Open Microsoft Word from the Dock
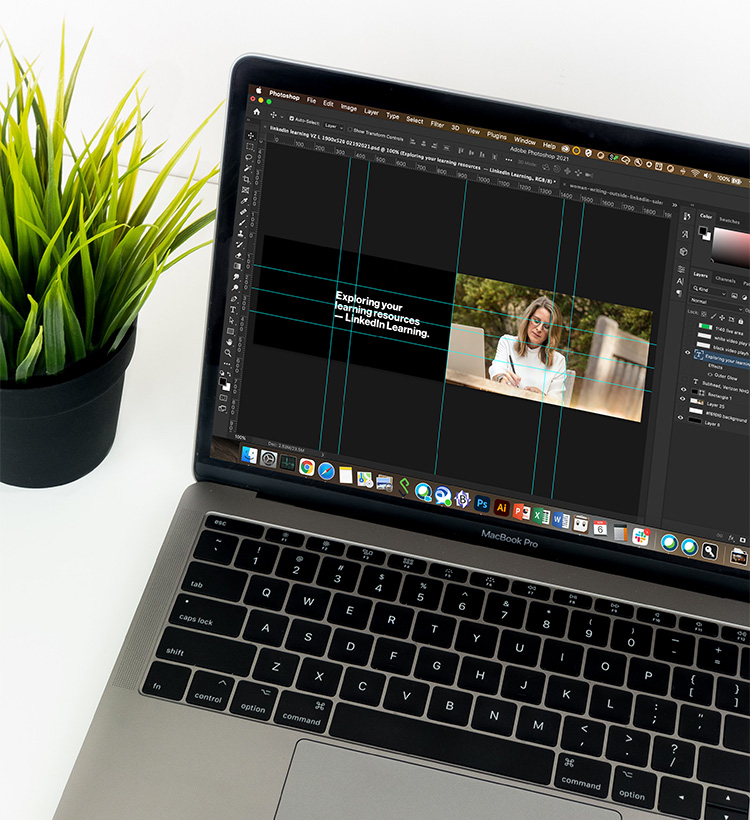 coord(561,520)
